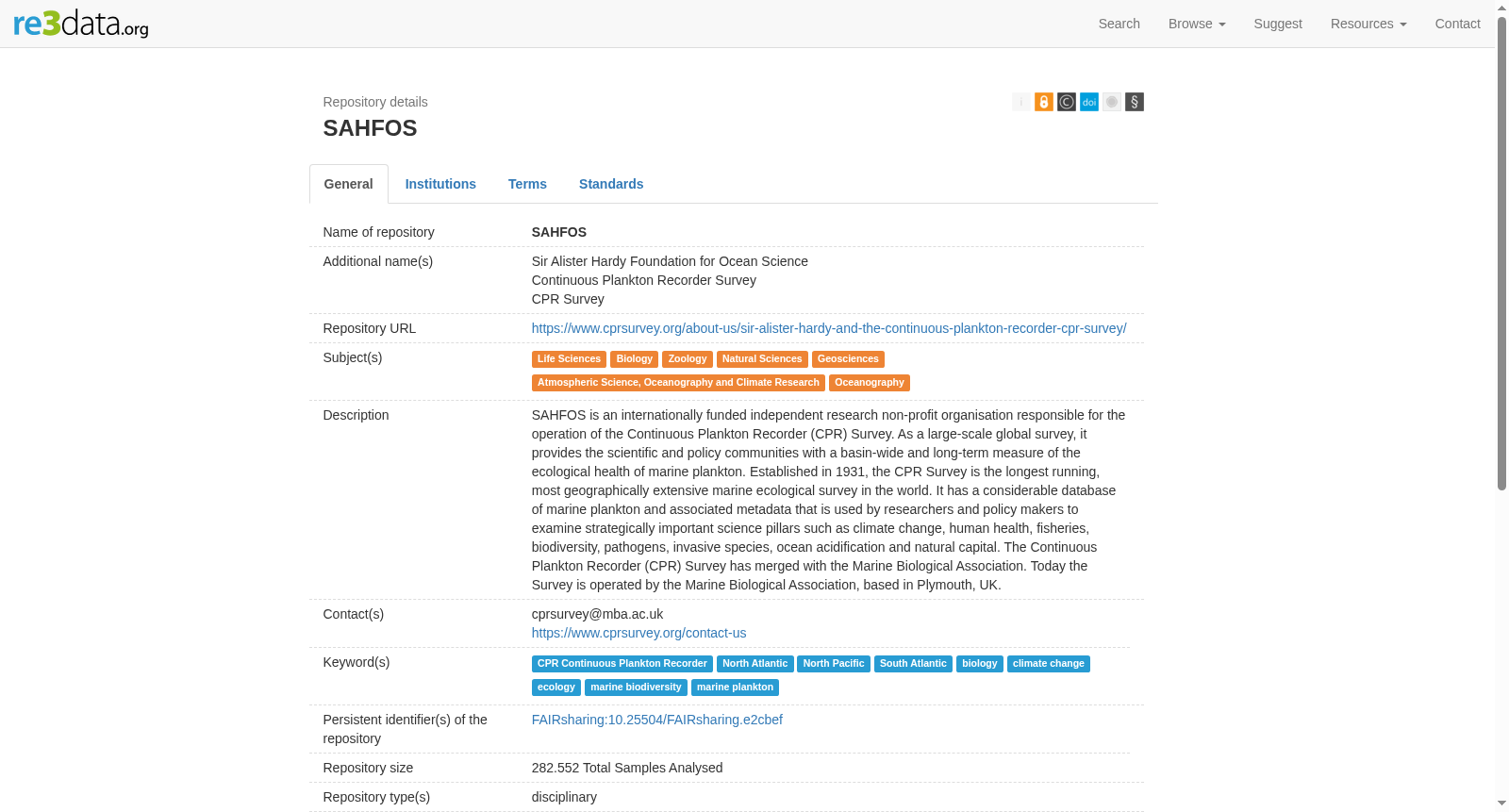Open the cprsurvey.org repository URL link
This screenshot has width=1509, height=812.
pos(829,328)
